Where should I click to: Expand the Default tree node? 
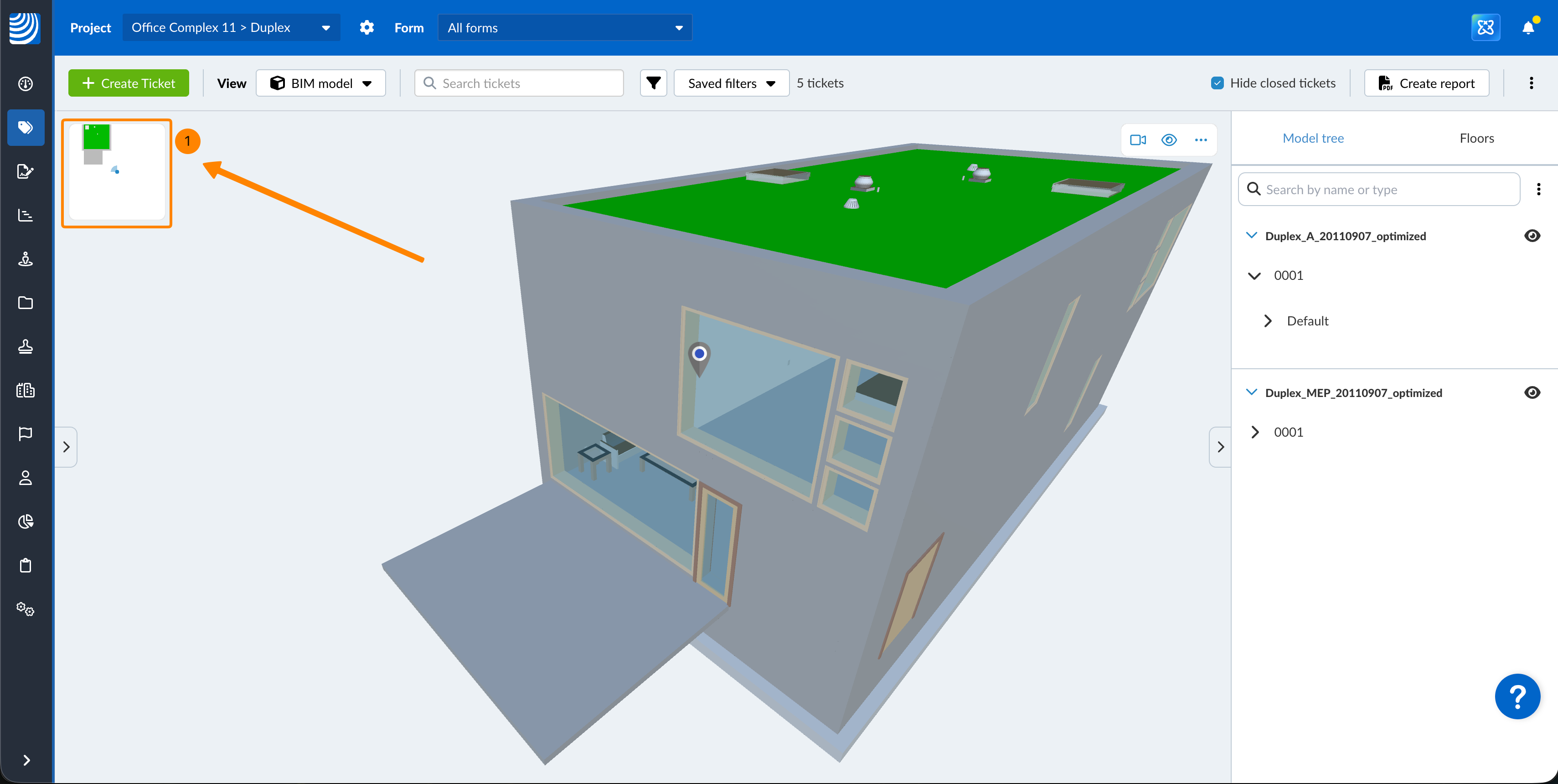click(x=1268, y=320)
